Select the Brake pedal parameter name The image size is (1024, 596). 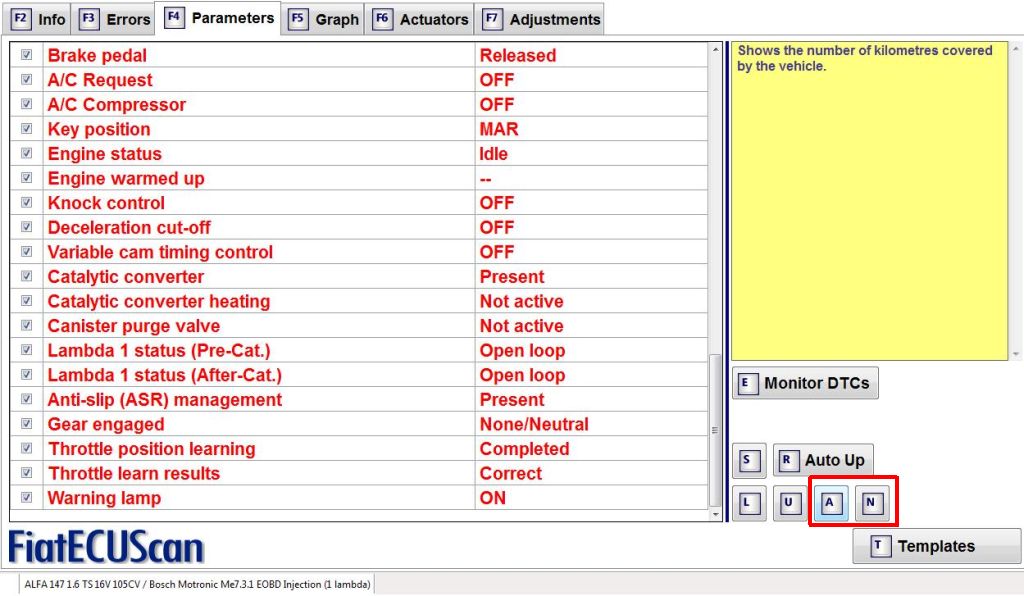(97, 55)
